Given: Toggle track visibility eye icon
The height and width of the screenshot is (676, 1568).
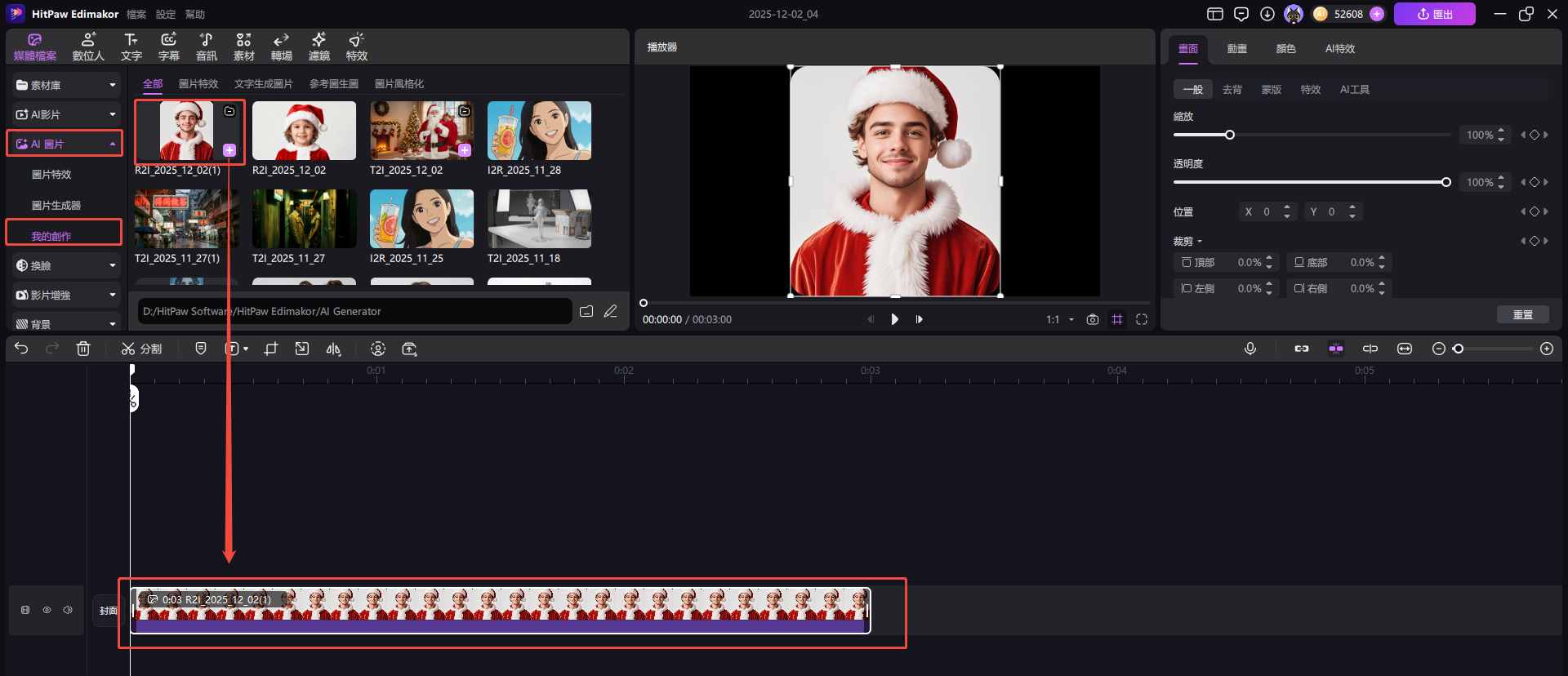Looking at the screenshot, I should point(47,610).
